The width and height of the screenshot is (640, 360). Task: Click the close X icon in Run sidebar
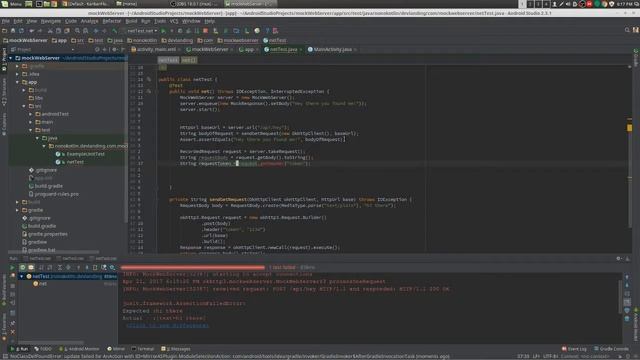coord(13,331)
